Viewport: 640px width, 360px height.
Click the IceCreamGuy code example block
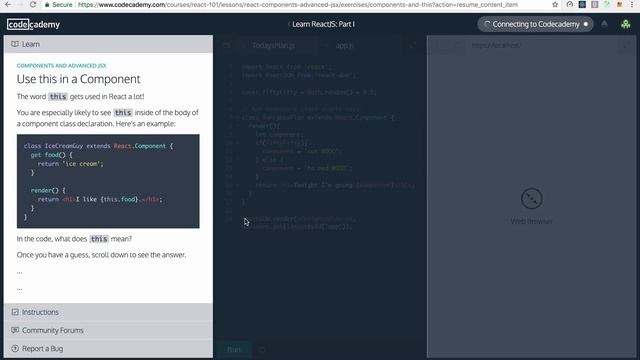tap(108, 181)
